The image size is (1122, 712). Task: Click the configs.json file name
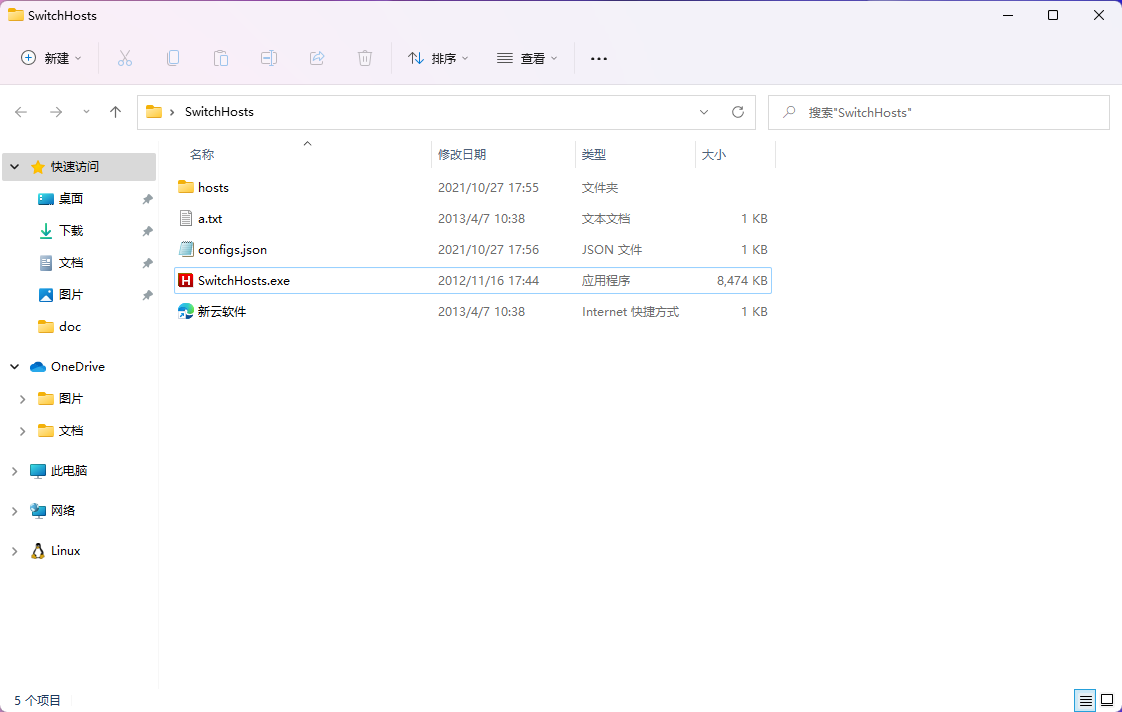click(x=233, y=250)
